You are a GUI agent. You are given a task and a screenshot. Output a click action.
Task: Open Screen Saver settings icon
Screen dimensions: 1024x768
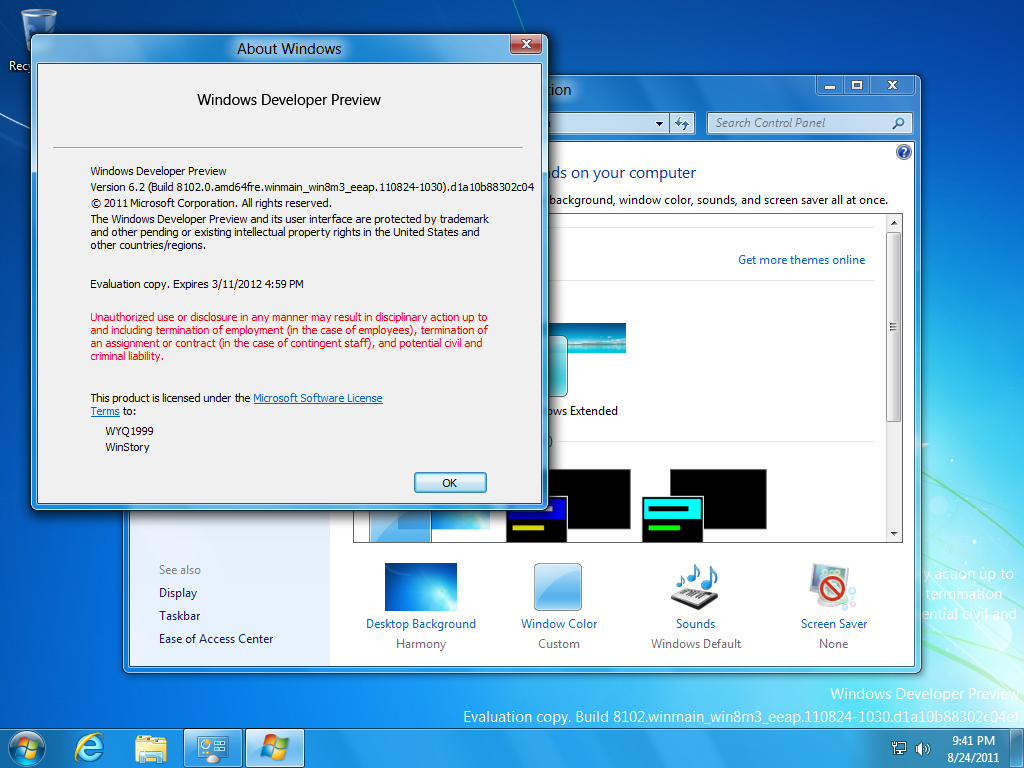pos(833,587)
